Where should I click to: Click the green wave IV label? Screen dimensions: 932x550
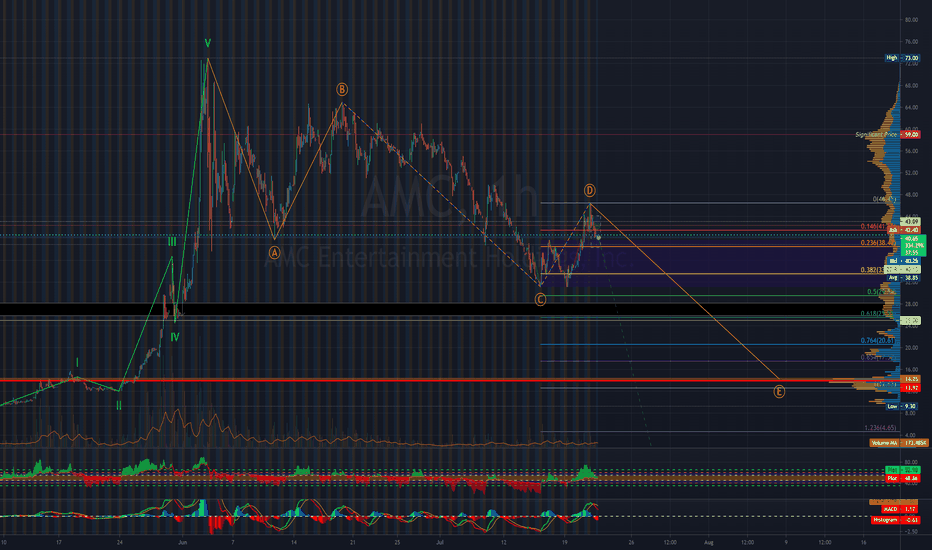point(175,337)
